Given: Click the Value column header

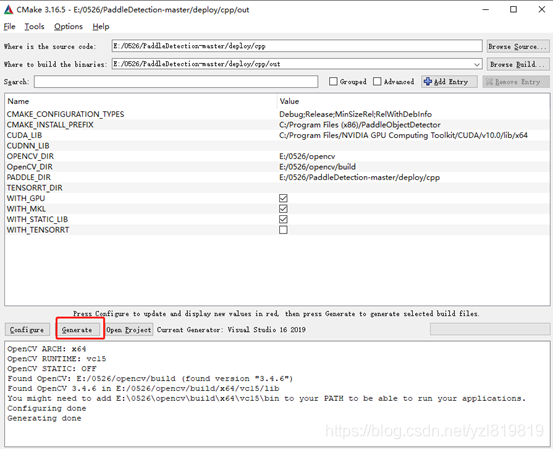Looking at the screenshot, I should click(x=289, y=101).
